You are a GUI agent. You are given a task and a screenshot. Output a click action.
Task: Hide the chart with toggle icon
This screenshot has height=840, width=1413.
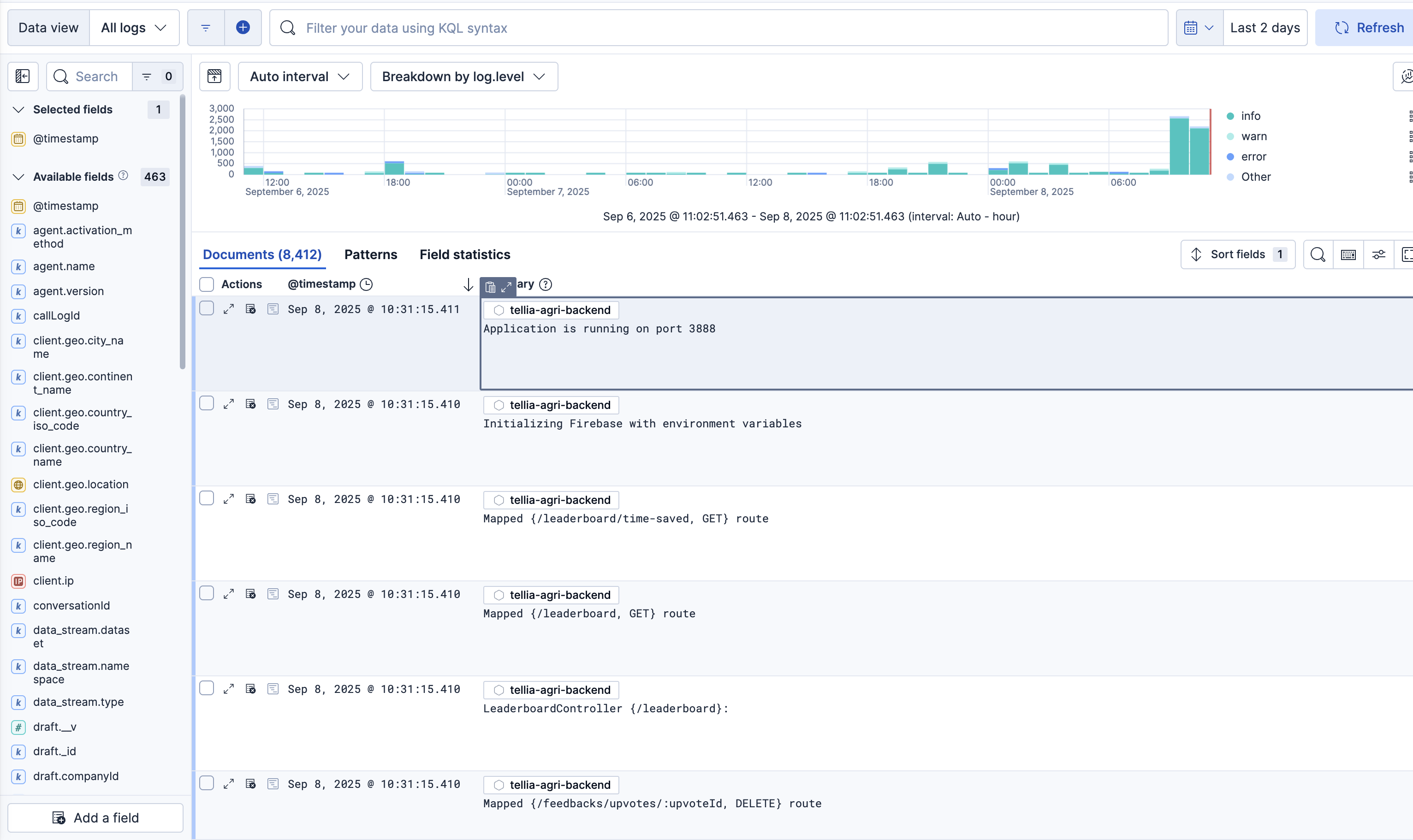coord(214,77)
